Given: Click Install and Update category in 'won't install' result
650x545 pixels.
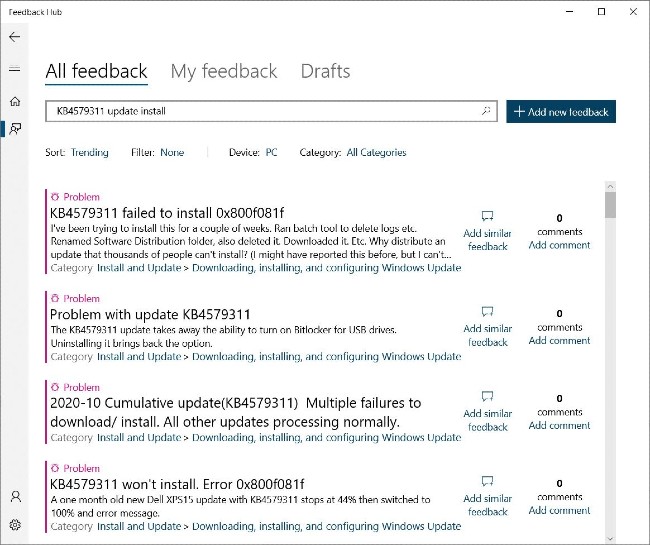Looking at the screenshot, I should click(x=139, y=526).
